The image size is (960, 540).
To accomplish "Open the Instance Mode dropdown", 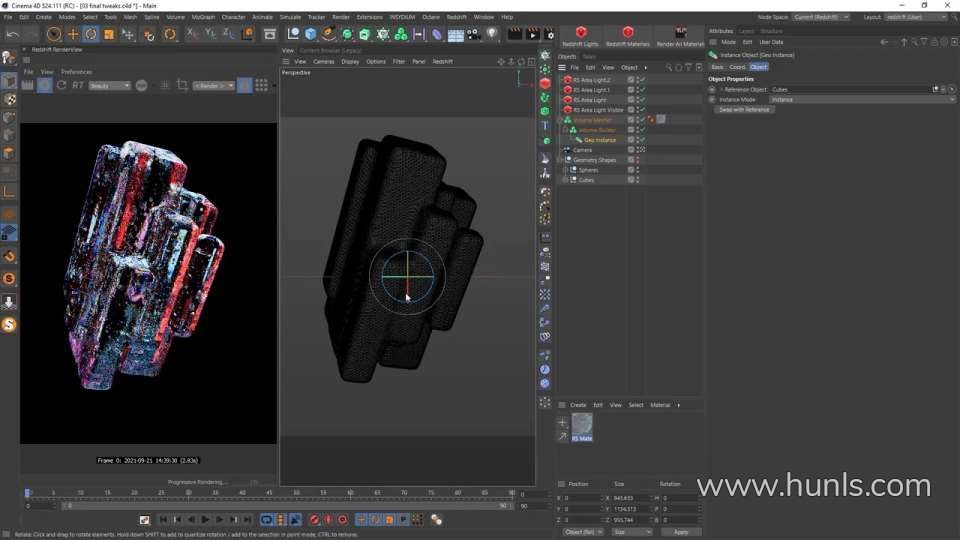I will (862, 99).
